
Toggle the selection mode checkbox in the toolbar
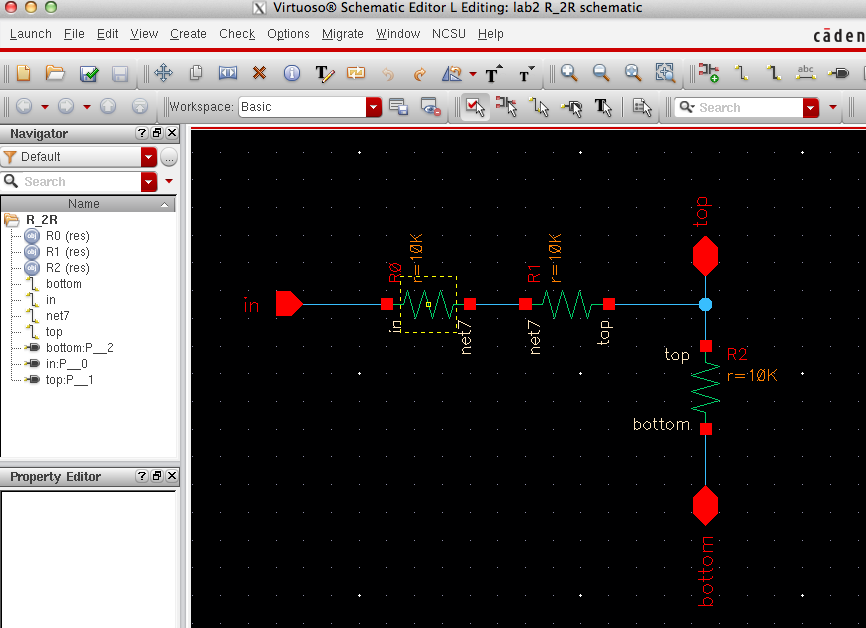coord(475,107)
